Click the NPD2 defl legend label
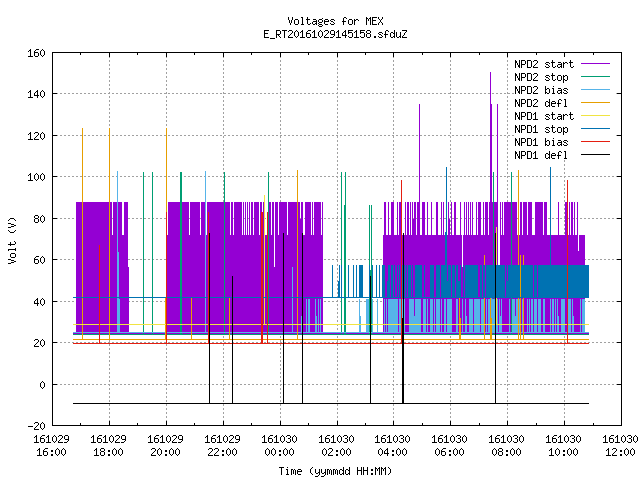Image resolution: width=640 pixels, height=480 pixels. pyautogui.click(x=541, y=103)
